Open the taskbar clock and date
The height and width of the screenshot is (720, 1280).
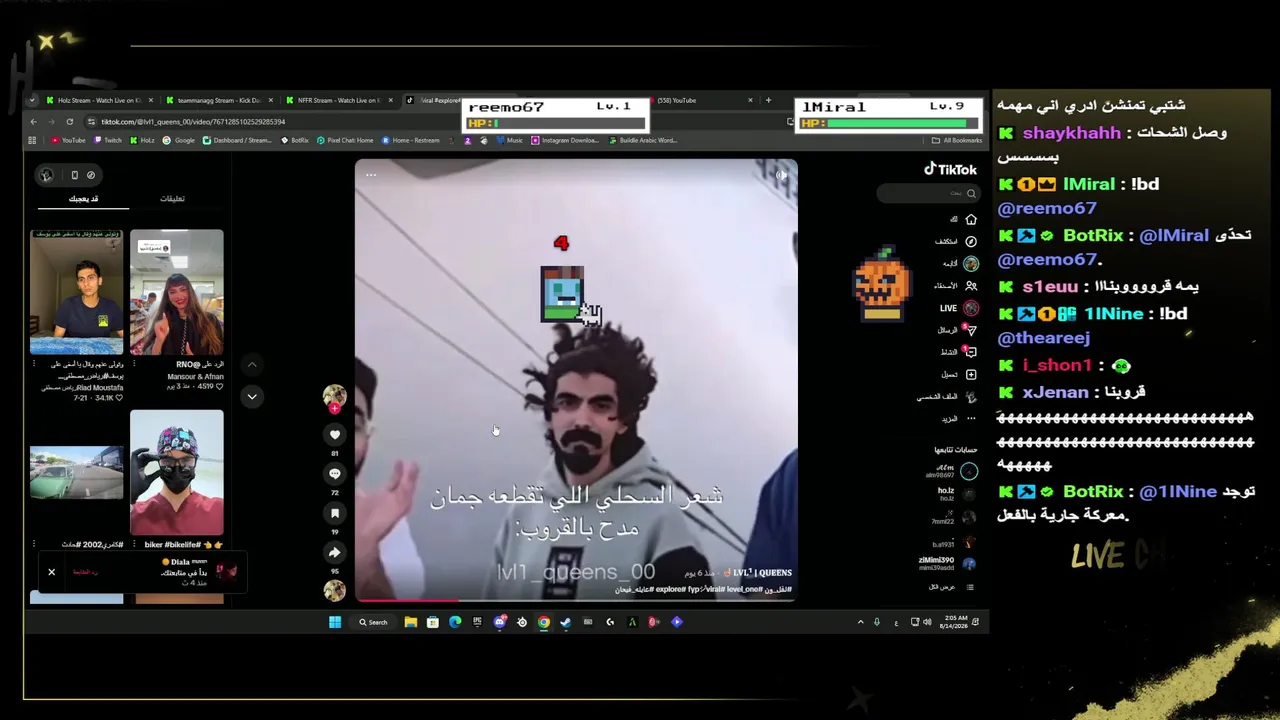(x=953, y=622)
